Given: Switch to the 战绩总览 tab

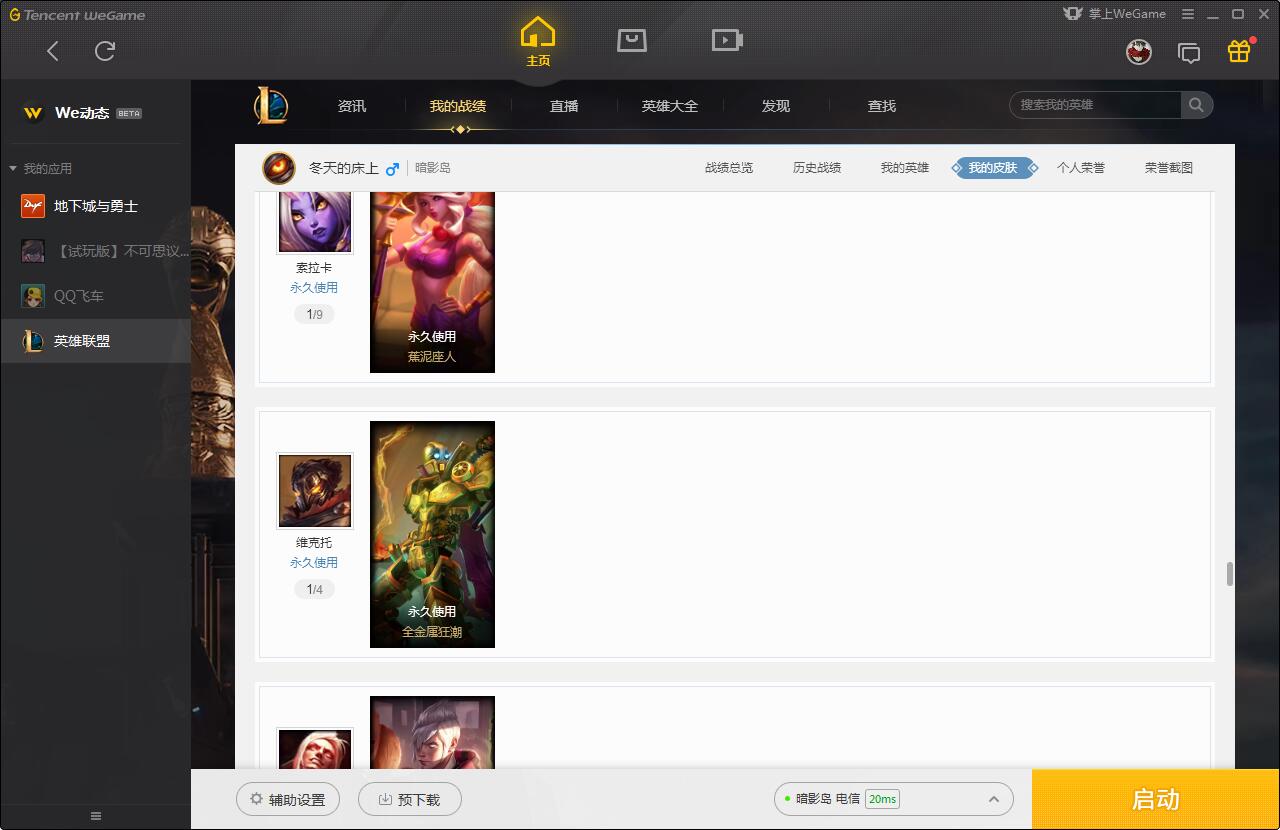Looking at the screenshot, I should (729, 168).
